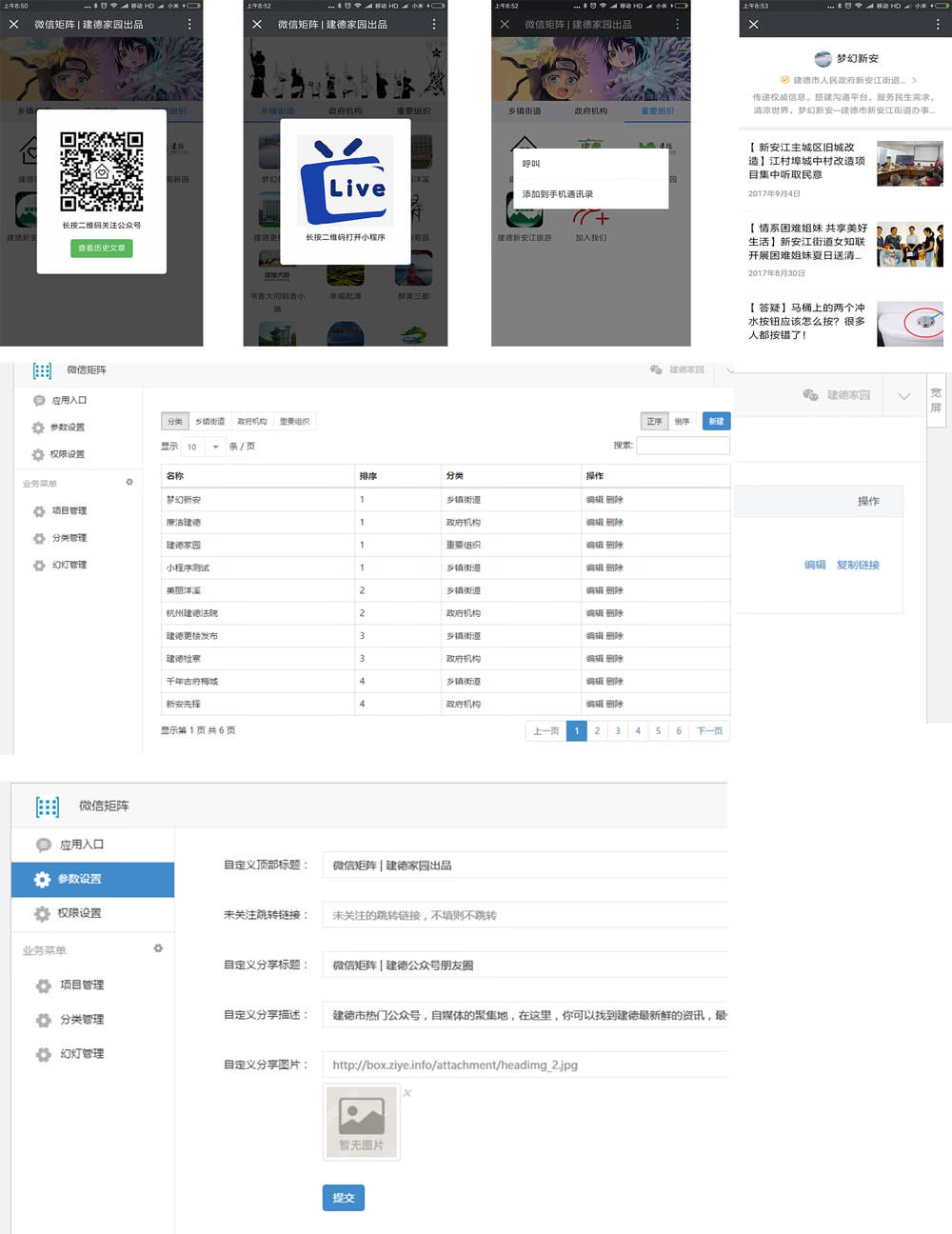Go to page 3 in pagination
This screenshot has width=952, height=1234.
click(x=618, y=731)
